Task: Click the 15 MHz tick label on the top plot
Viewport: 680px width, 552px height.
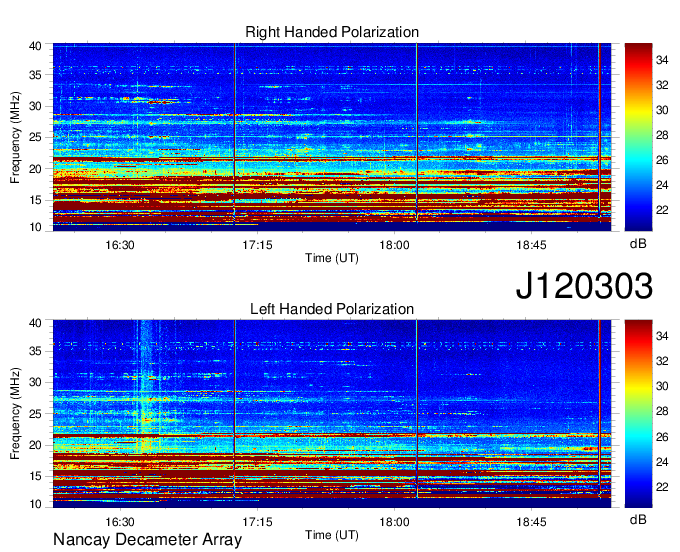Action: tap(35, 200)
